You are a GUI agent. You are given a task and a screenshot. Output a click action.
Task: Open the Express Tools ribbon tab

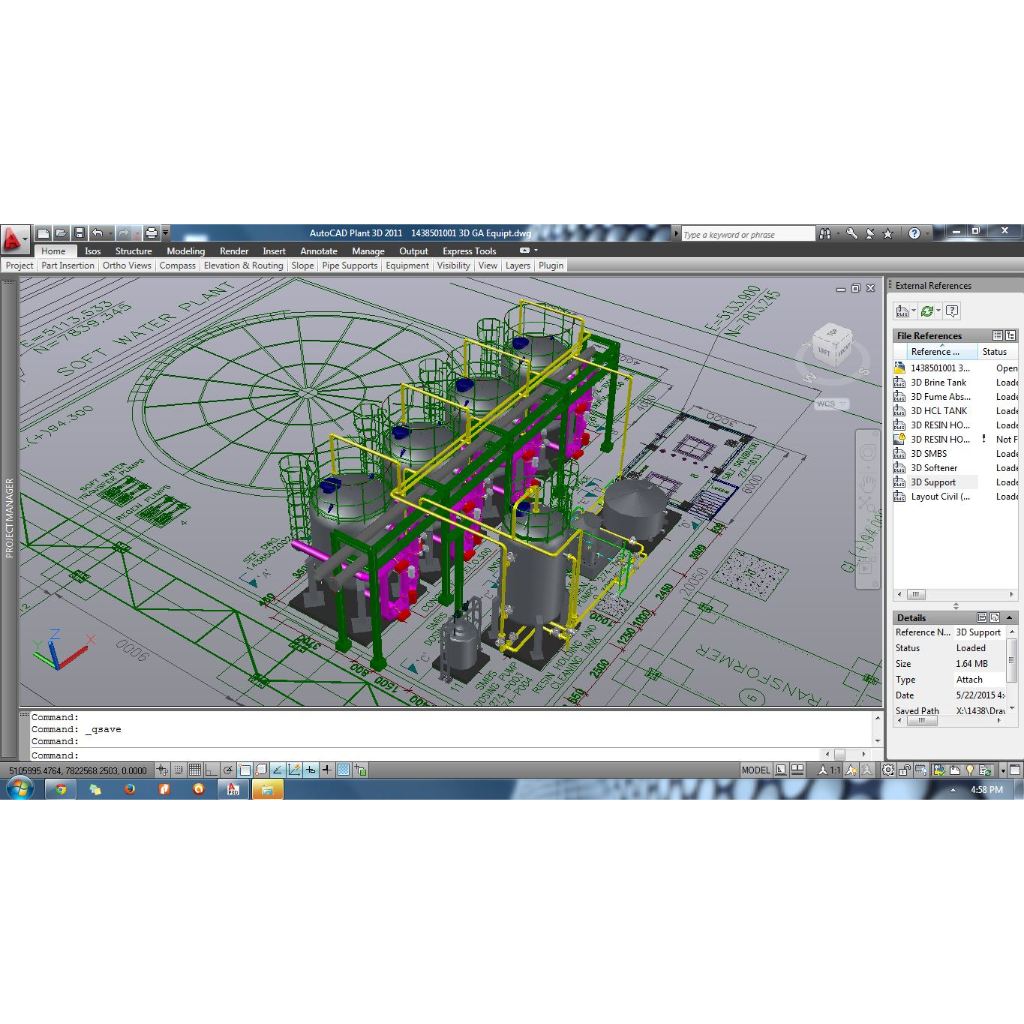468,250
